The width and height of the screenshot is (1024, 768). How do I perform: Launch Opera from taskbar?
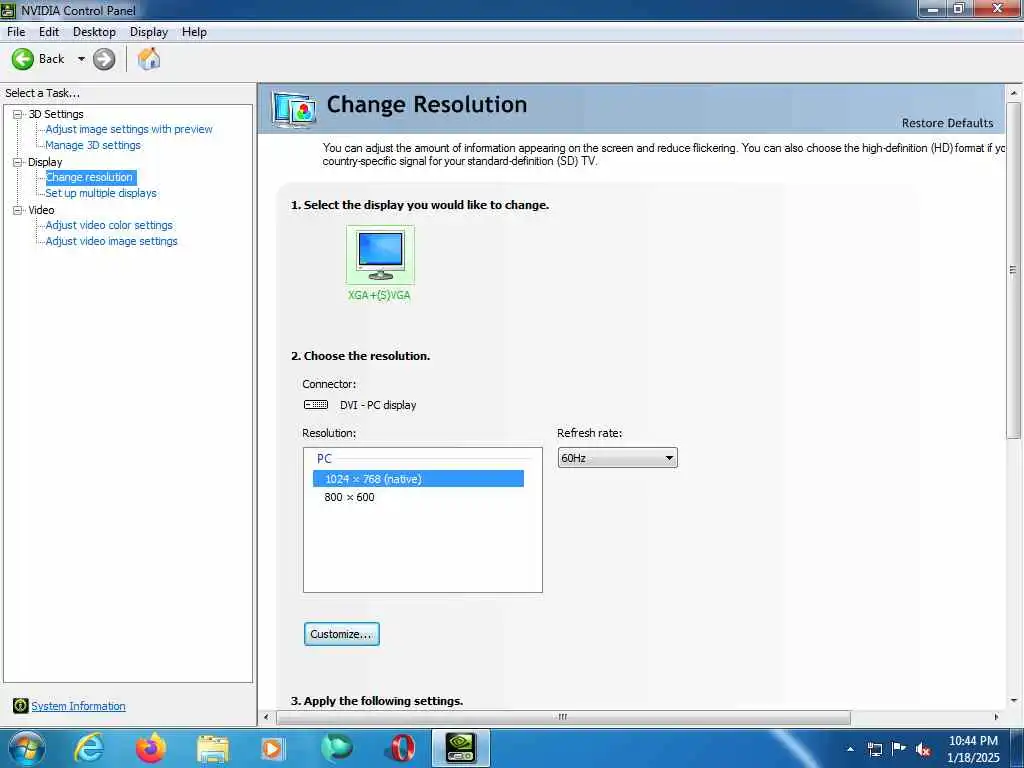coord(403,748)
